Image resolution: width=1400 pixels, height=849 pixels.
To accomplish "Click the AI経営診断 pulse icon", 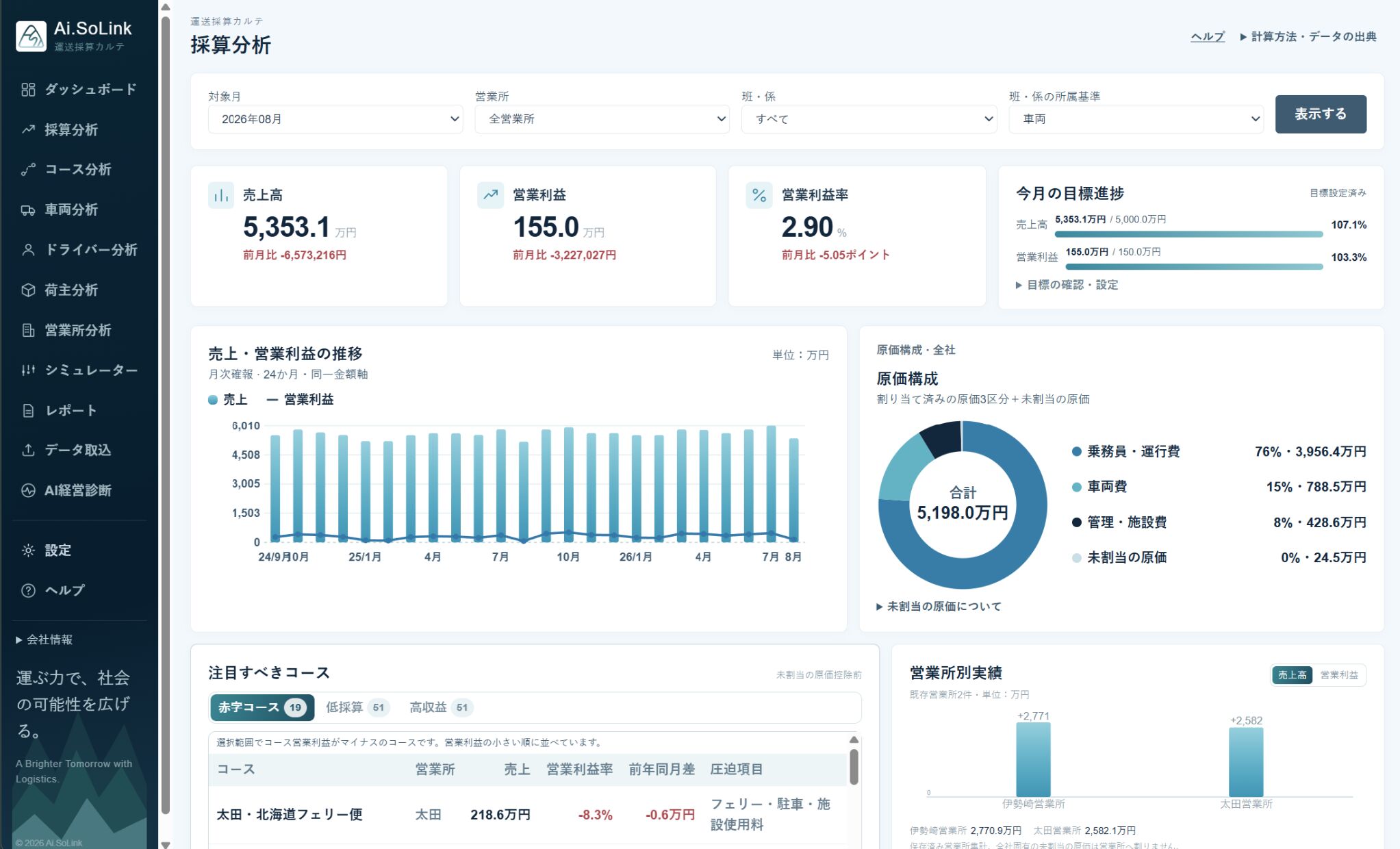I will 28,490.
